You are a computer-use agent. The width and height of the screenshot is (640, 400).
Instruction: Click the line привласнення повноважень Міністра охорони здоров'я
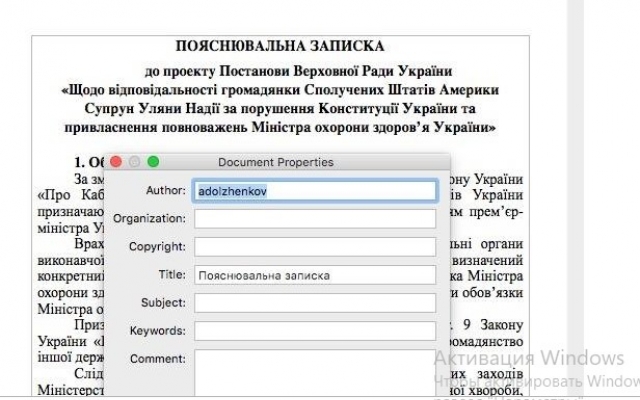tap(280, 127)
